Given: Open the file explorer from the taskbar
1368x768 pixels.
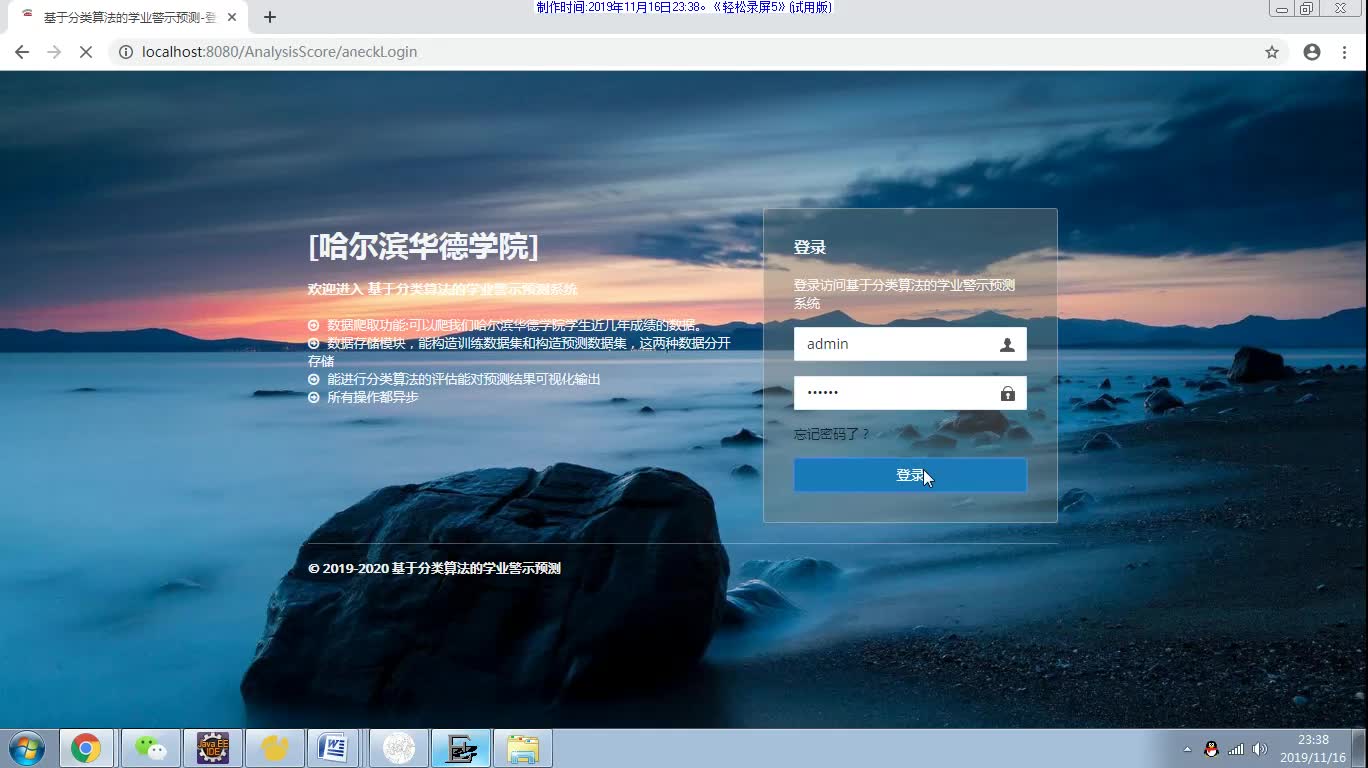Looking at the screenshot, I should tap(523, 748).
